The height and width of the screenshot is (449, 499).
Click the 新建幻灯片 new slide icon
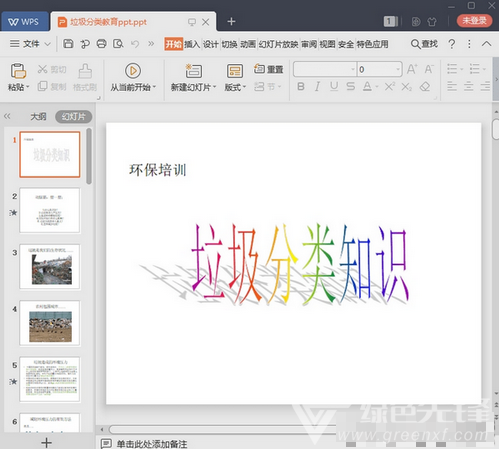(x=193, y=71)
